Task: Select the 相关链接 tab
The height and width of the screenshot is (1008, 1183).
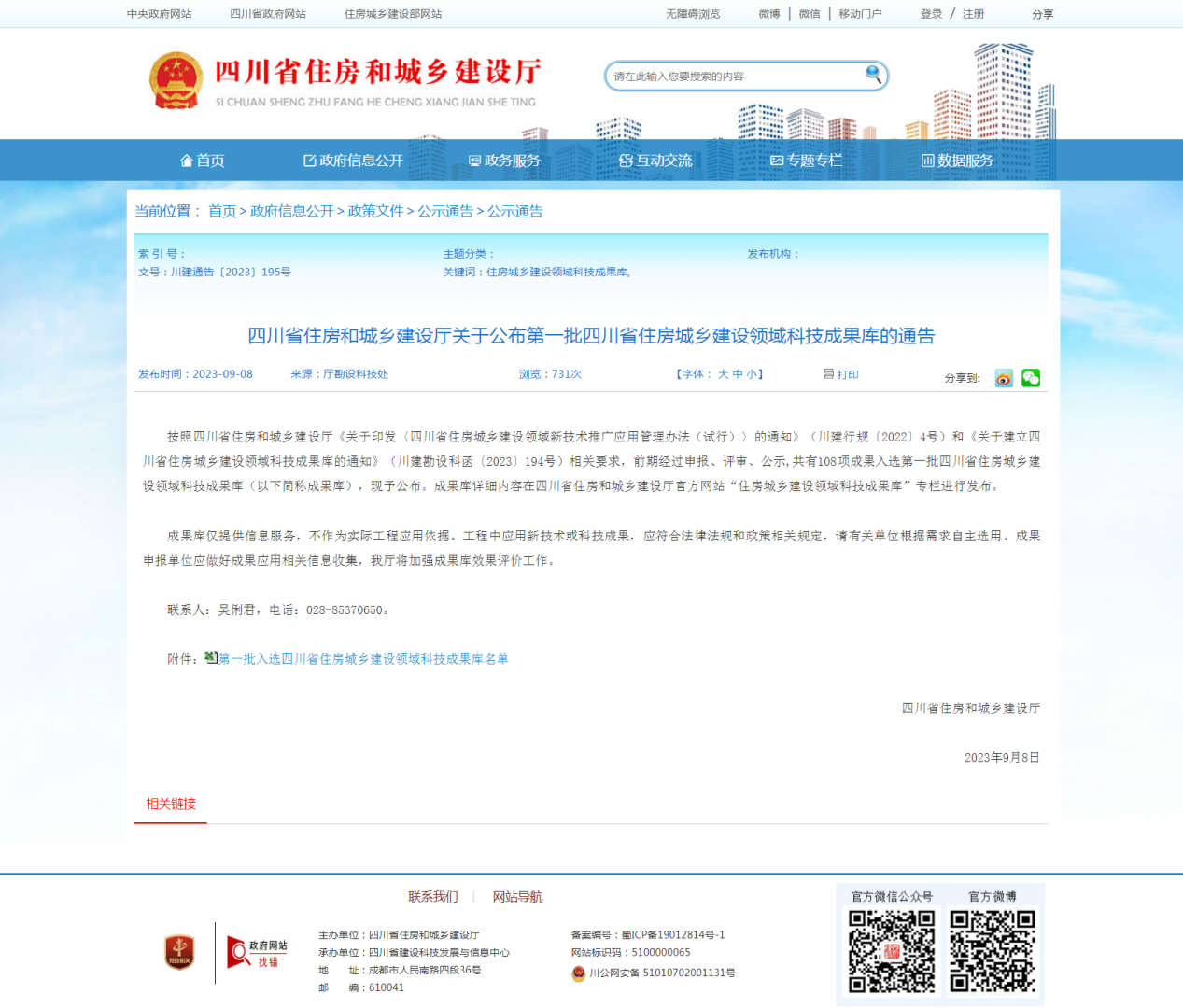Action: coord(171,804)
